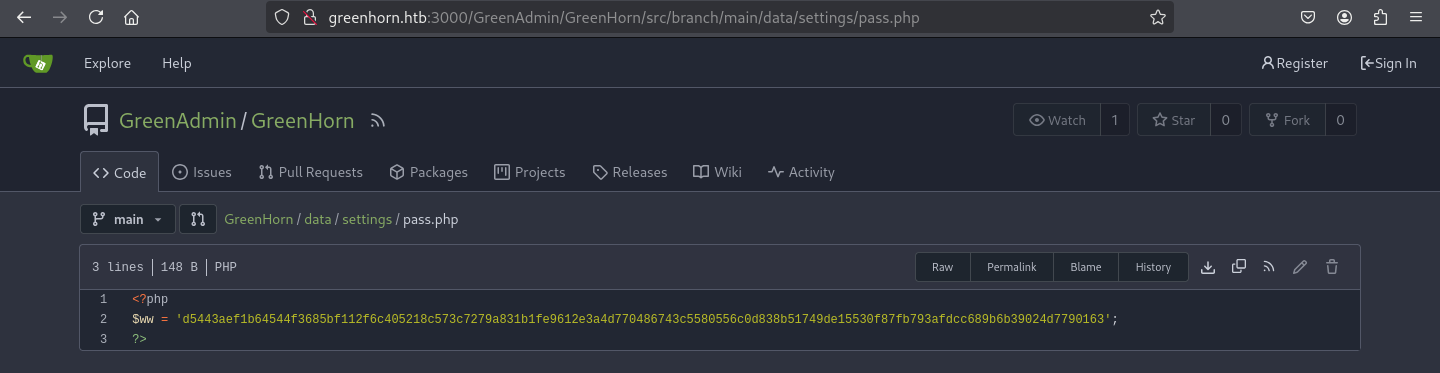Screen dimensions: 1440x373
Task: Click the Sign In link
Action: 1388,63
